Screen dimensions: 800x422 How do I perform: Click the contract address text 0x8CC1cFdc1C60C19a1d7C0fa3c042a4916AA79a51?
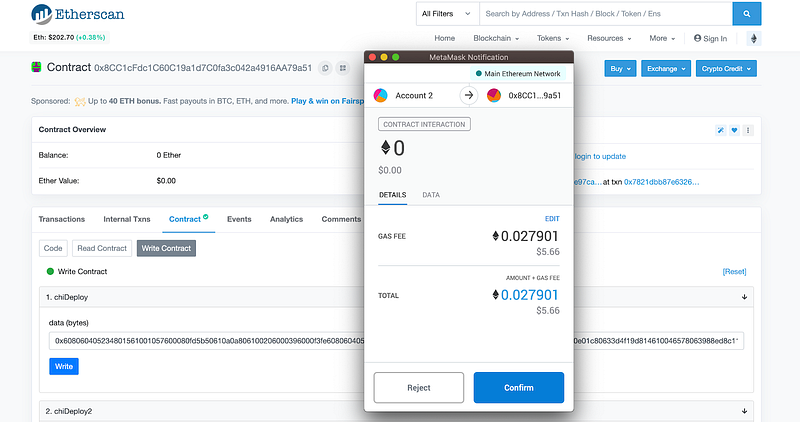[x=203, y=68]
